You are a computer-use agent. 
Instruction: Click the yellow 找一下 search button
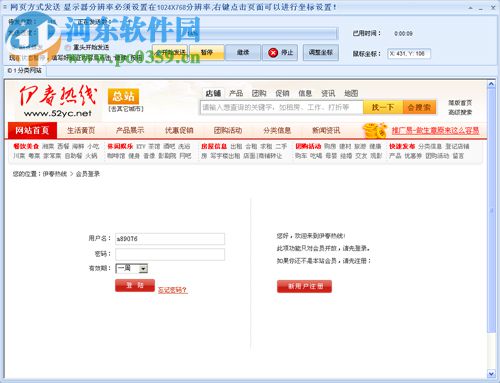pyautogui.click(x=383, y=107)
